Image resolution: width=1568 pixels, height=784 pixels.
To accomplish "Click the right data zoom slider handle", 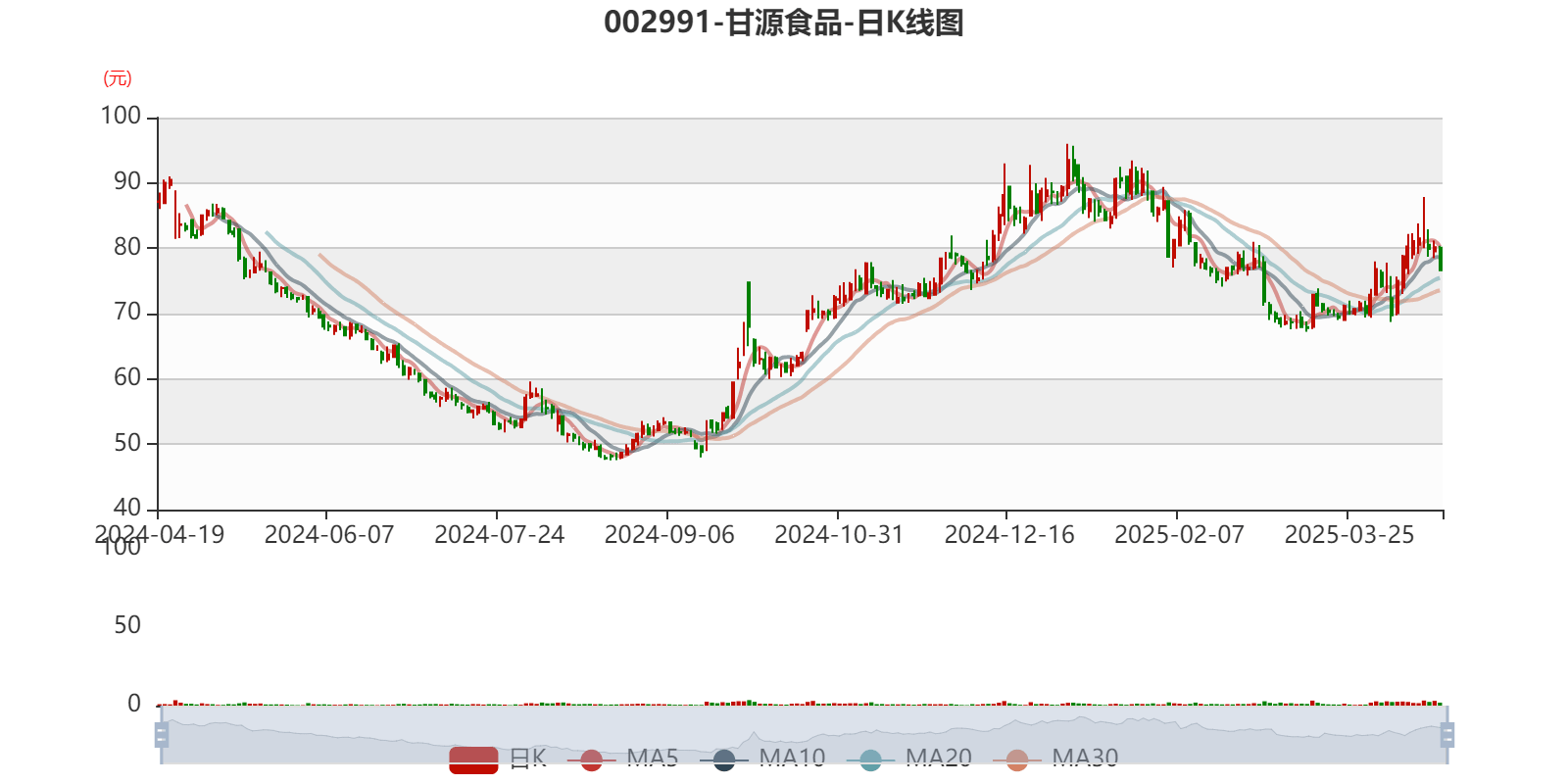I will point(1447,735).
